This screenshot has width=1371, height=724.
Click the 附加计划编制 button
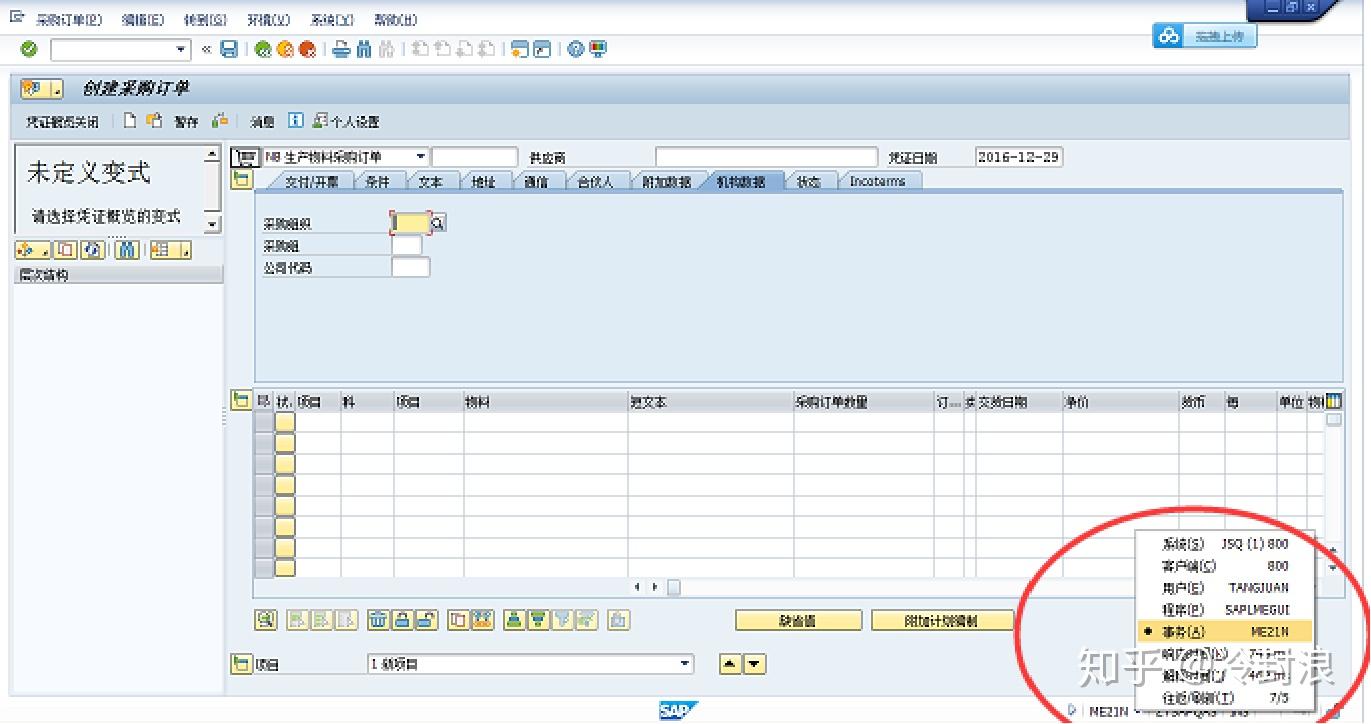(943, 620)
